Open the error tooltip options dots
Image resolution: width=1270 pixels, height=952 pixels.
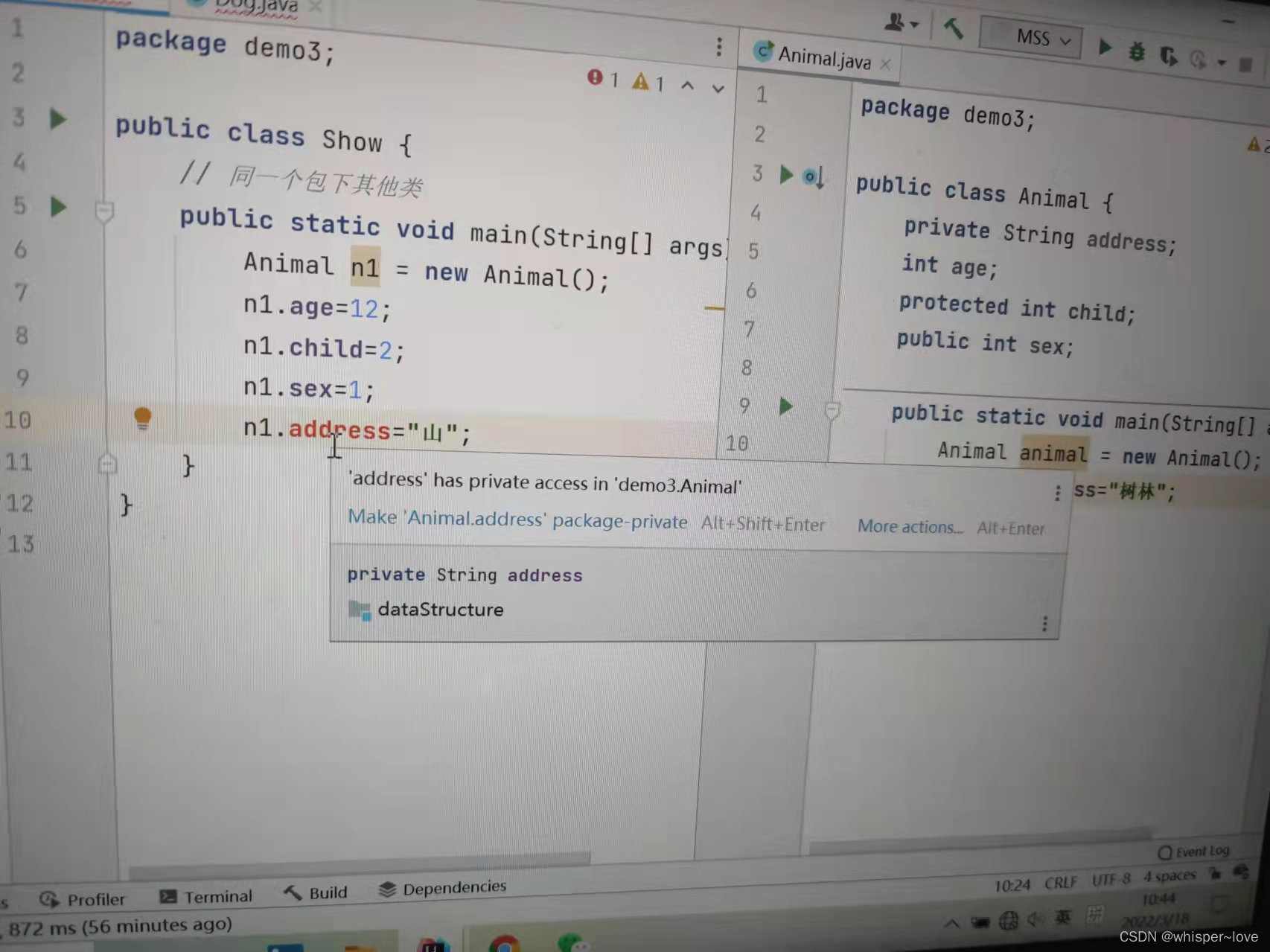coord(1057,492)
